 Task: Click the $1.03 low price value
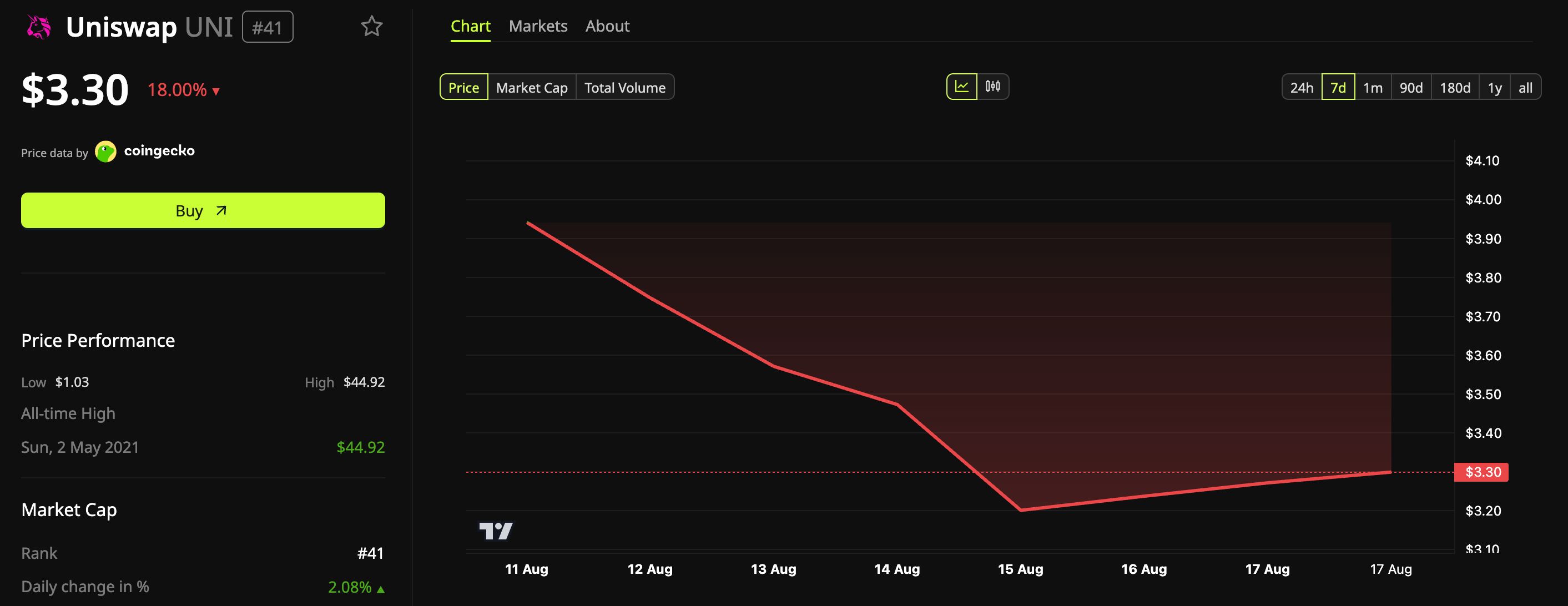pyautogui.click(x=72, y=382)
